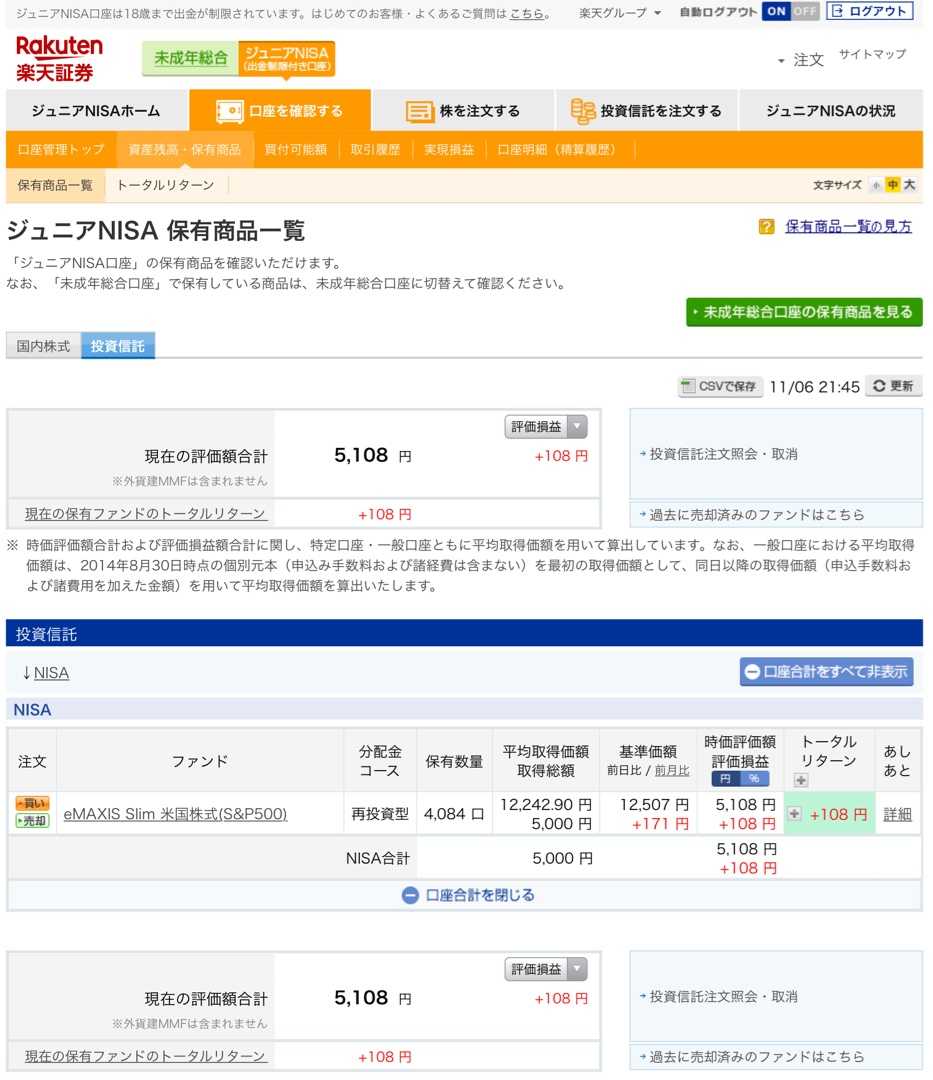Refresh data with the 更新 button
The height and width of the screenshot is (1080, 933).
(893, 386)
